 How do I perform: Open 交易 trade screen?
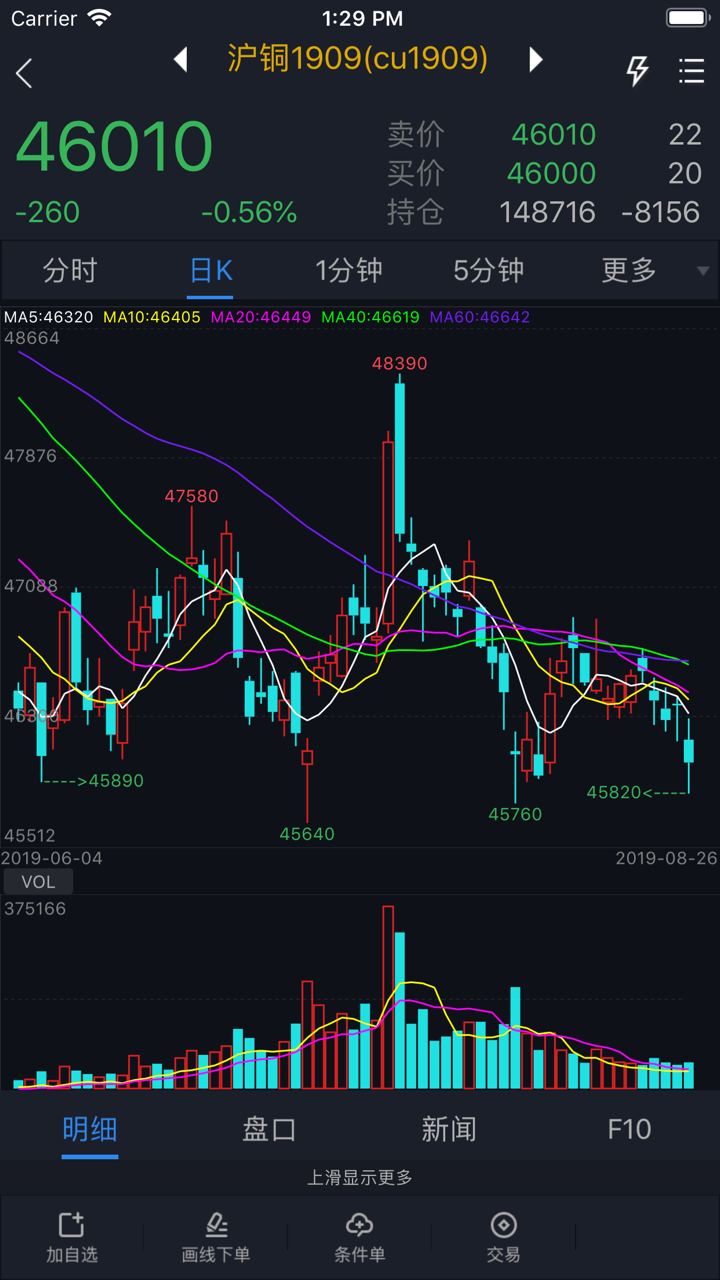pyautogui.click(x=503, y=1236)
